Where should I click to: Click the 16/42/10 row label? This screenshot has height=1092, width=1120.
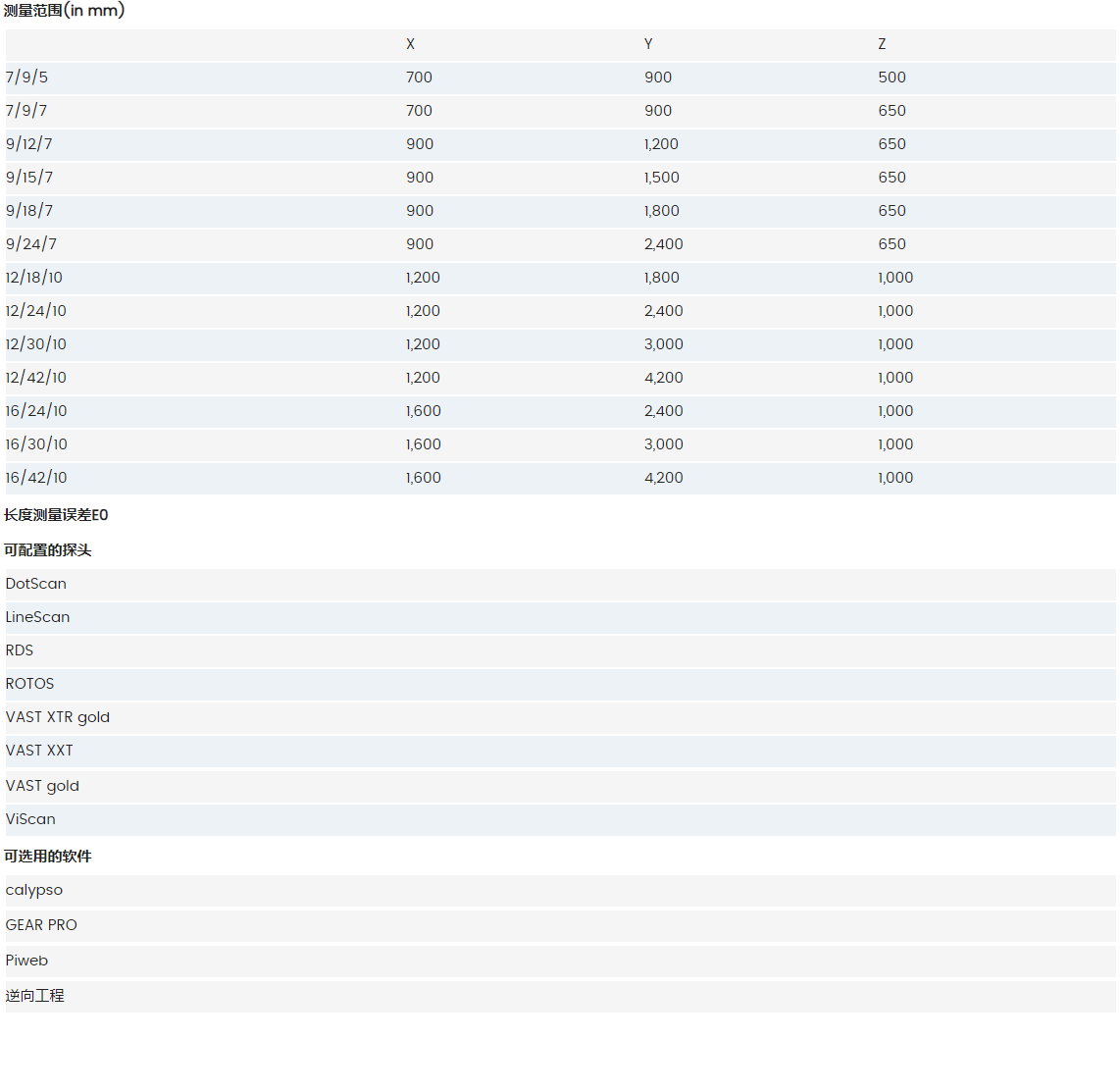tap(36, 478)
